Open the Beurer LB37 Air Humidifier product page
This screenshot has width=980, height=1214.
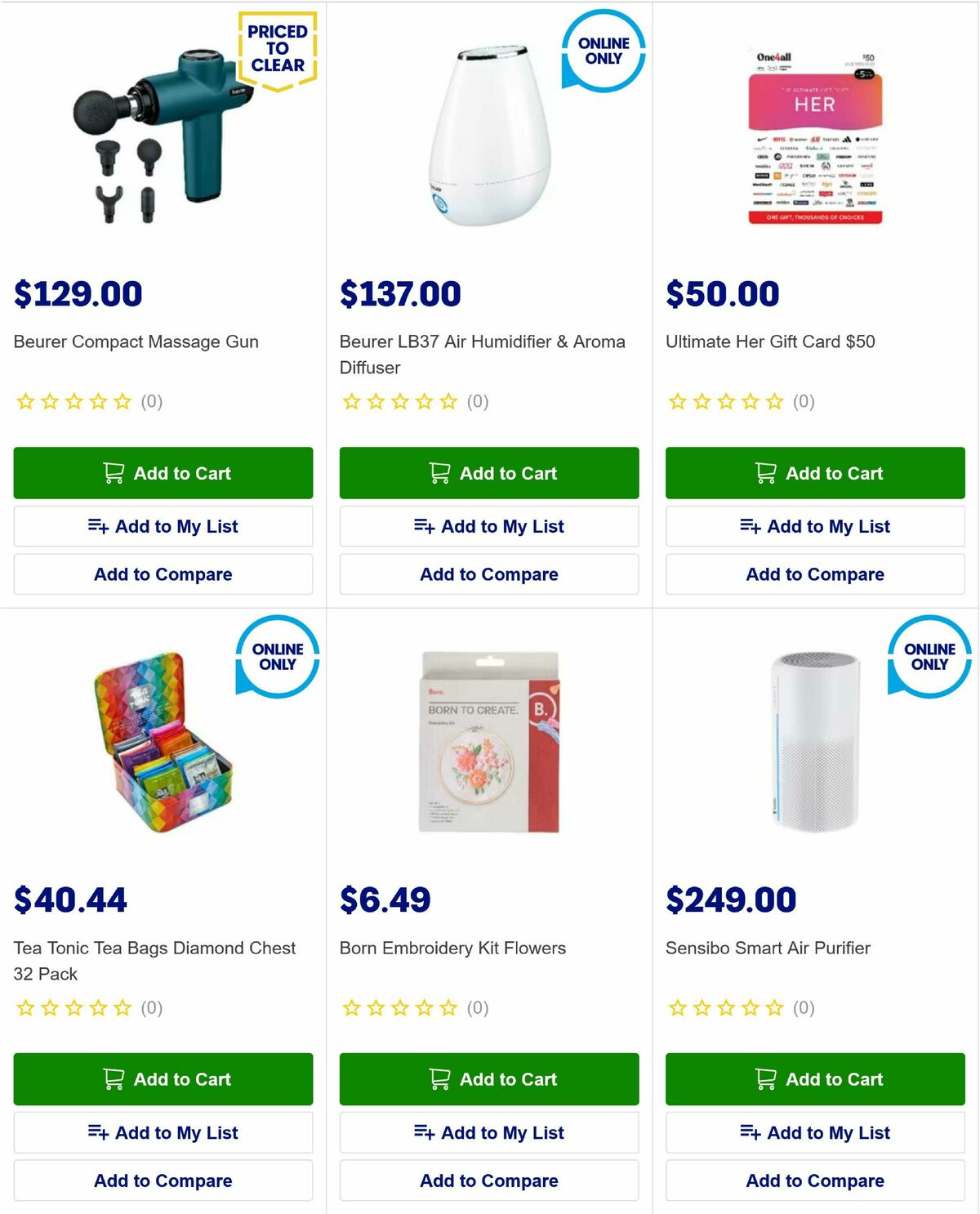pos(483,355)
